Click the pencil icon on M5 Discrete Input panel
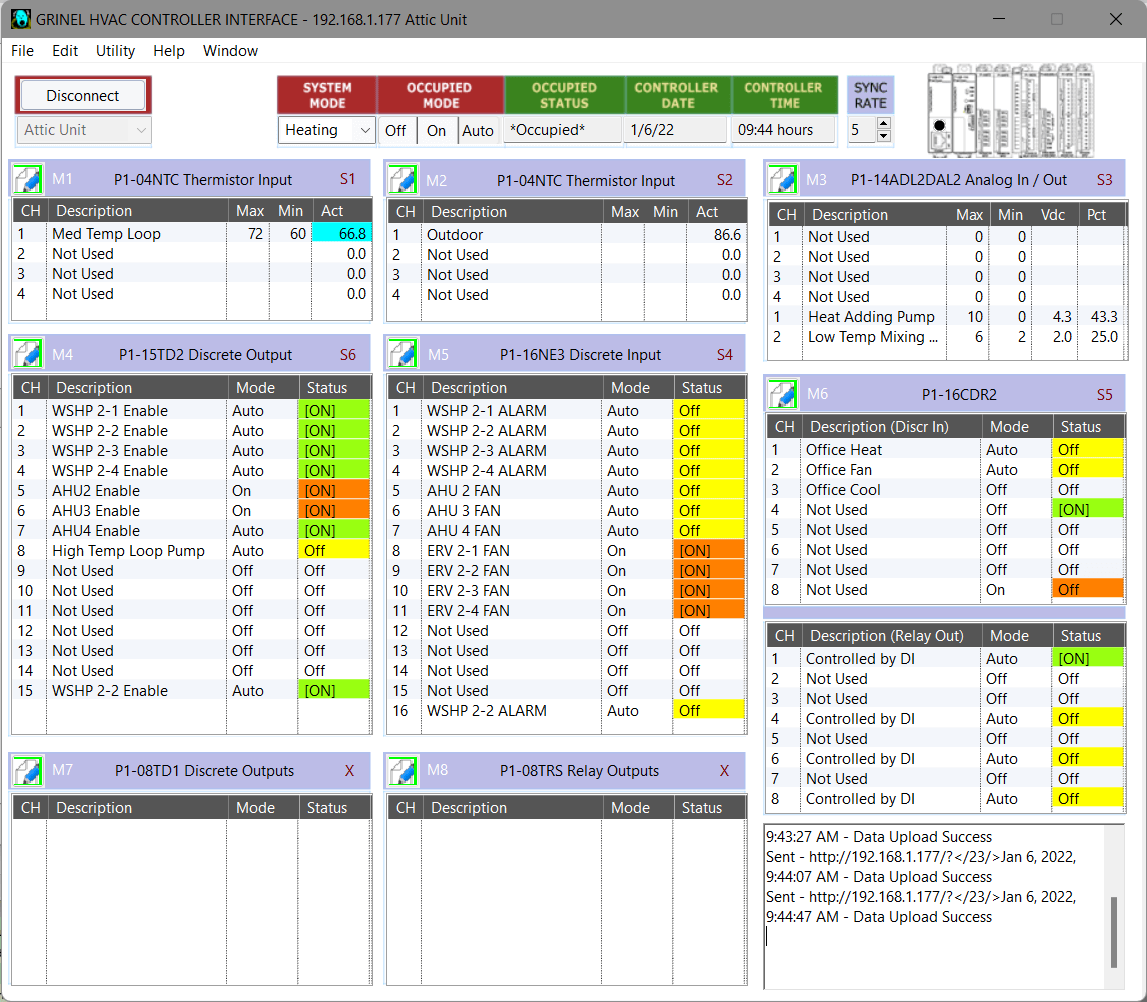This screenshot has height=1002, width=1147. pos(402,354)
